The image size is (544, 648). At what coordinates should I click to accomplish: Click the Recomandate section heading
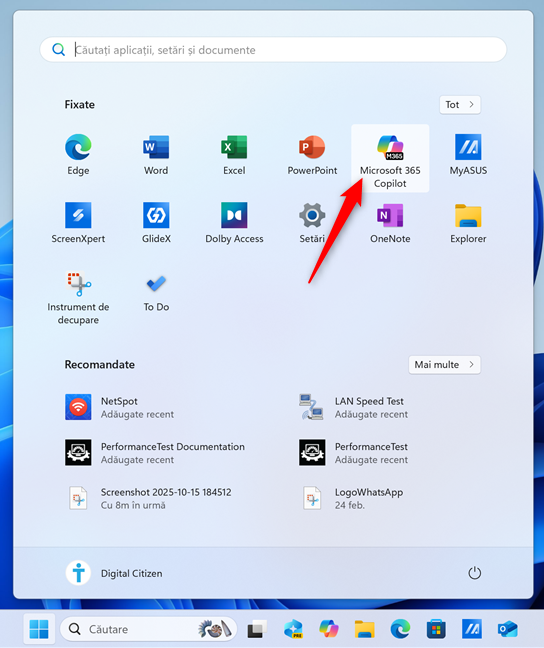click(x=100, y=364)
